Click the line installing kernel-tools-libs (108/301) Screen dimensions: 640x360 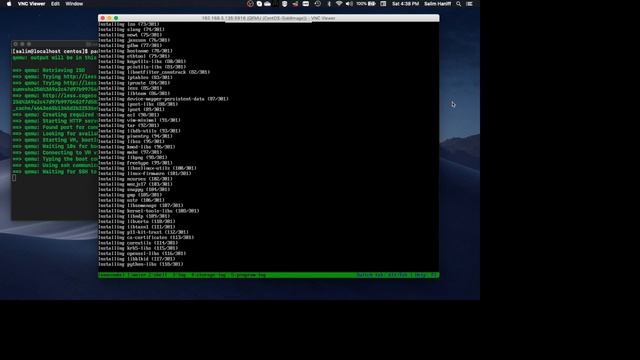point(149,211)
